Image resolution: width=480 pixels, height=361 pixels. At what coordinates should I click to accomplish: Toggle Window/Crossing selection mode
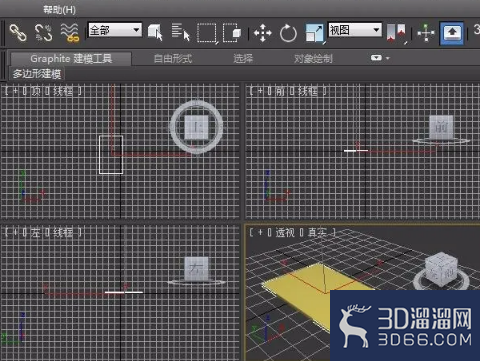(232, 33)
